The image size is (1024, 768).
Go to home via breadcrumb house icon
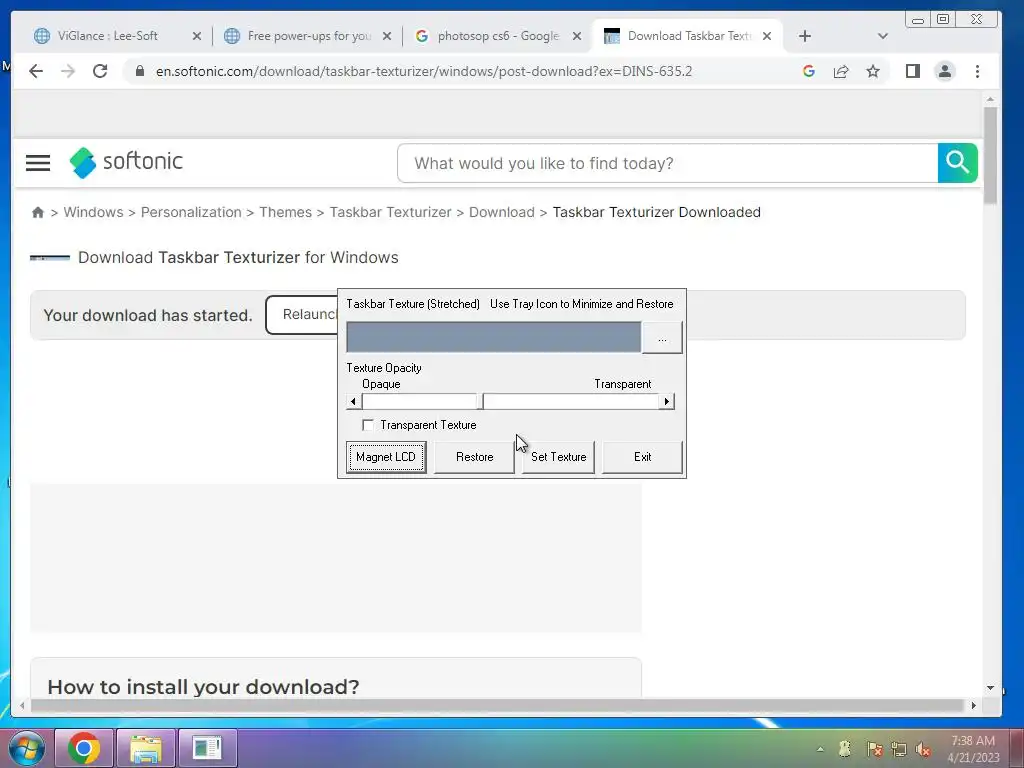pyautogui.click(x=38, y=212)
